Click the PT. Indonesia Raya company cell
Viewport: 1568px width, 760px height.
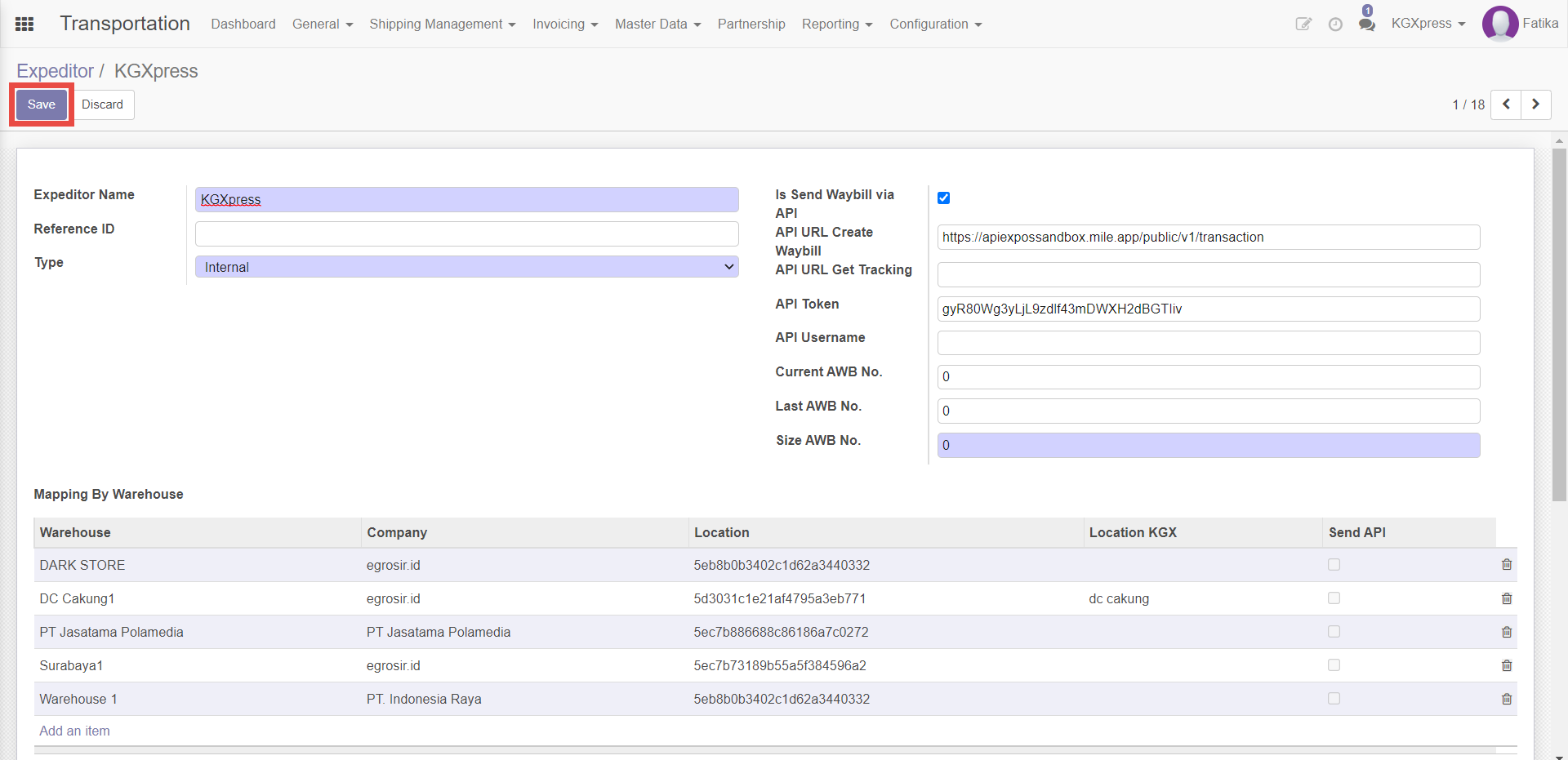pyautogui.click(x=524, y=699)
